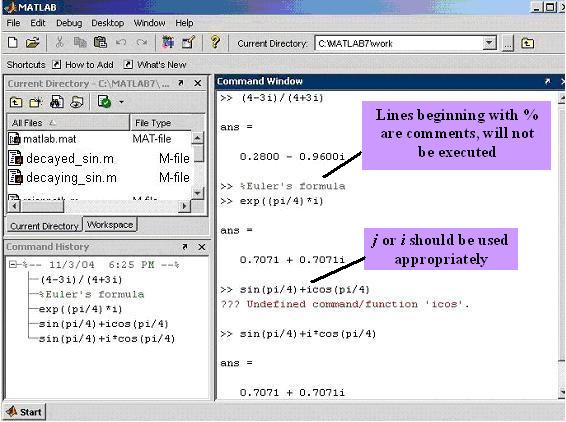Image resolution: width=566 pixels, height=422 pixels.
Task: Click the Redo arrow icon
Action: pyautogui.click(x=142, y=43)
